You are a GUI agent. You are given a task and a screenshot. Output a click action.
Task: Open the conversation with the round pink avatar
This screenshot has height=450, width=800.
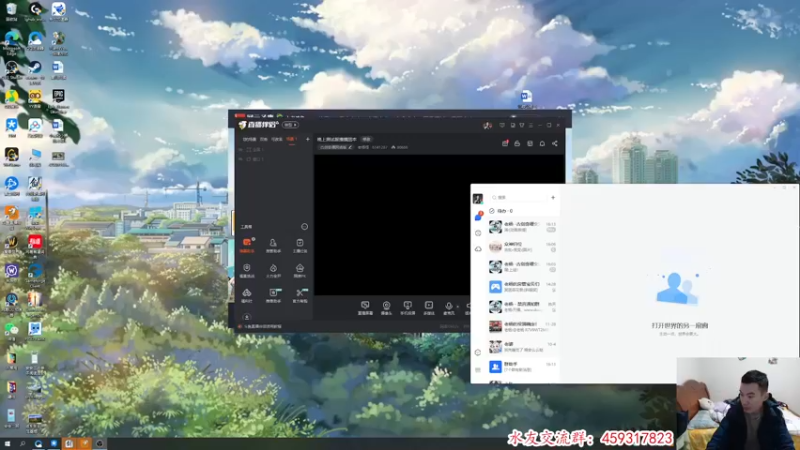[x=522, y=247]
